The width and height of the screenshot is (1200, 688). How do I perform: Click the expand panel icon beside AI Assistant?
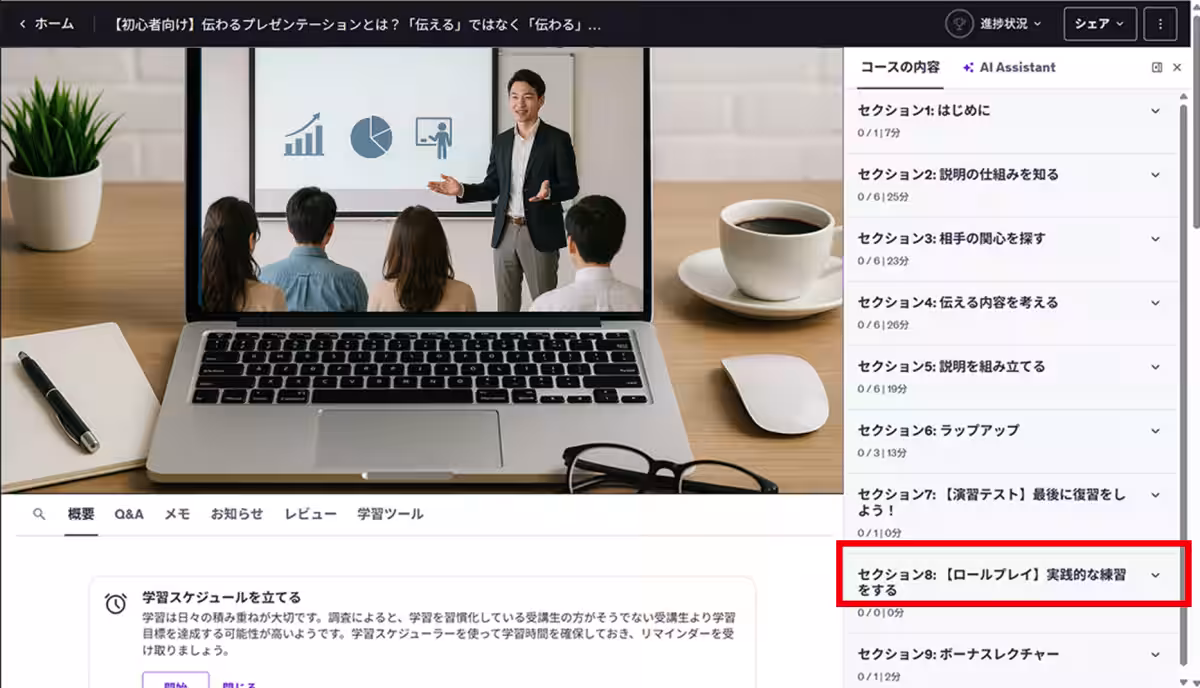click(x=1156, y=67)
